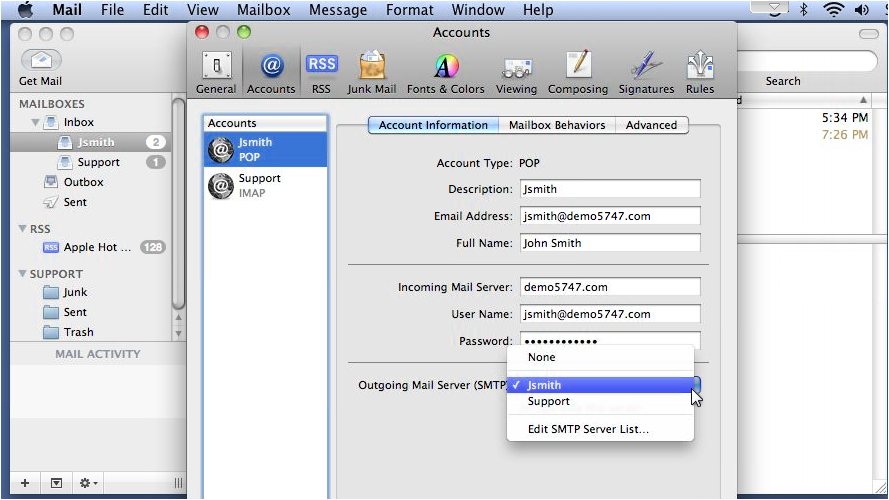Open the View menu

click(x=202, y=10)
